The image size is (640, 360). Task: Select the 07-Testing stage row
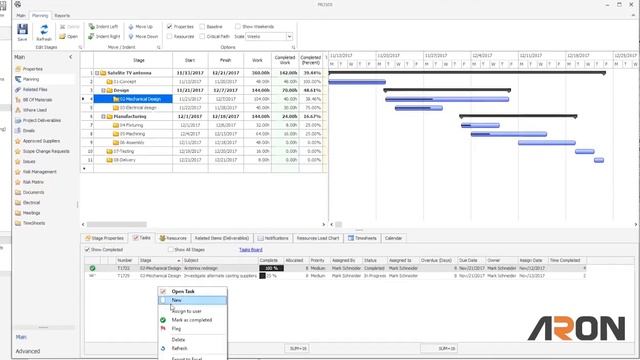204,151
